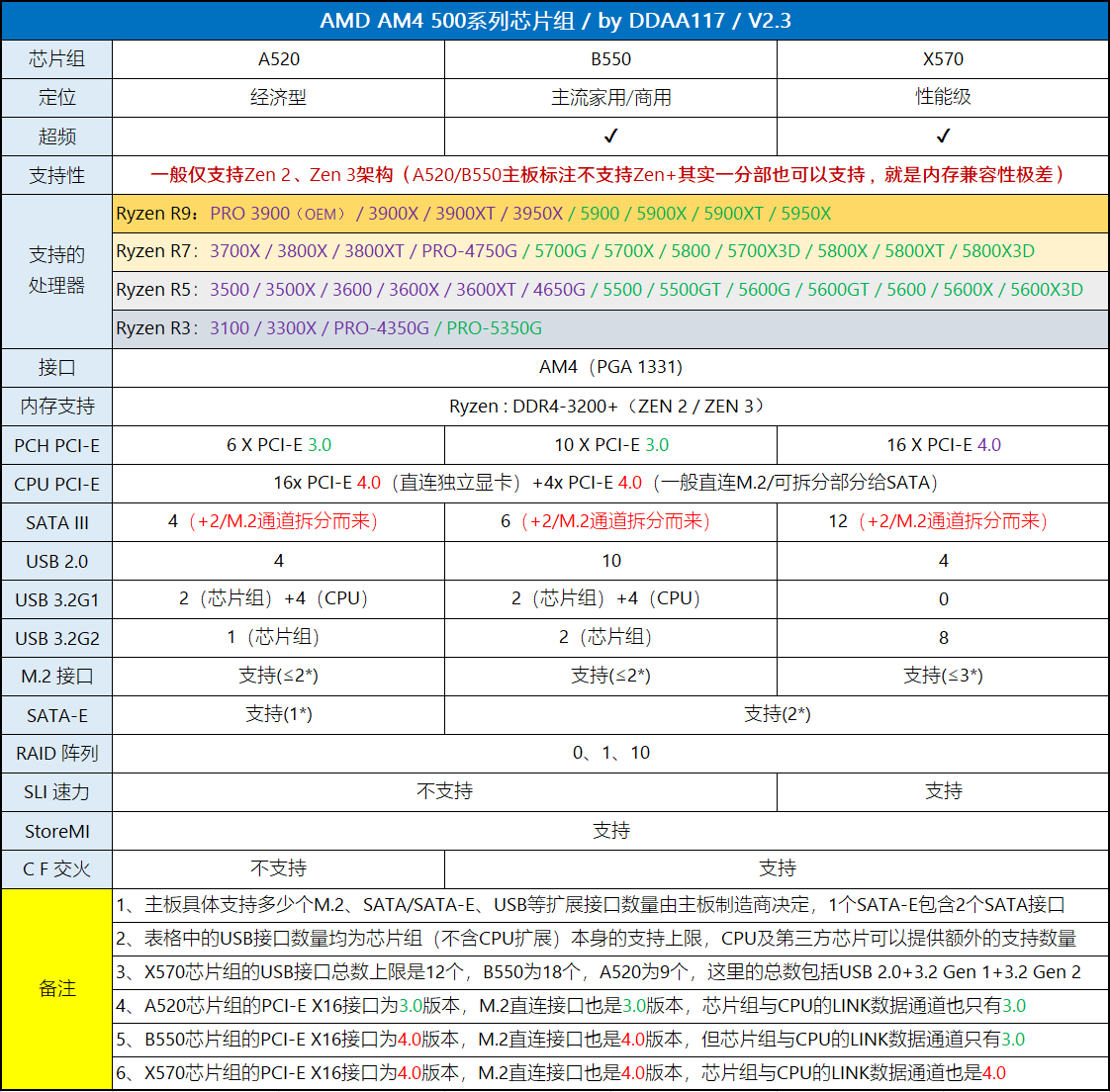Click the 'C F 交火' row label
Viewport: 1110px width, 1092px height.
56,869
